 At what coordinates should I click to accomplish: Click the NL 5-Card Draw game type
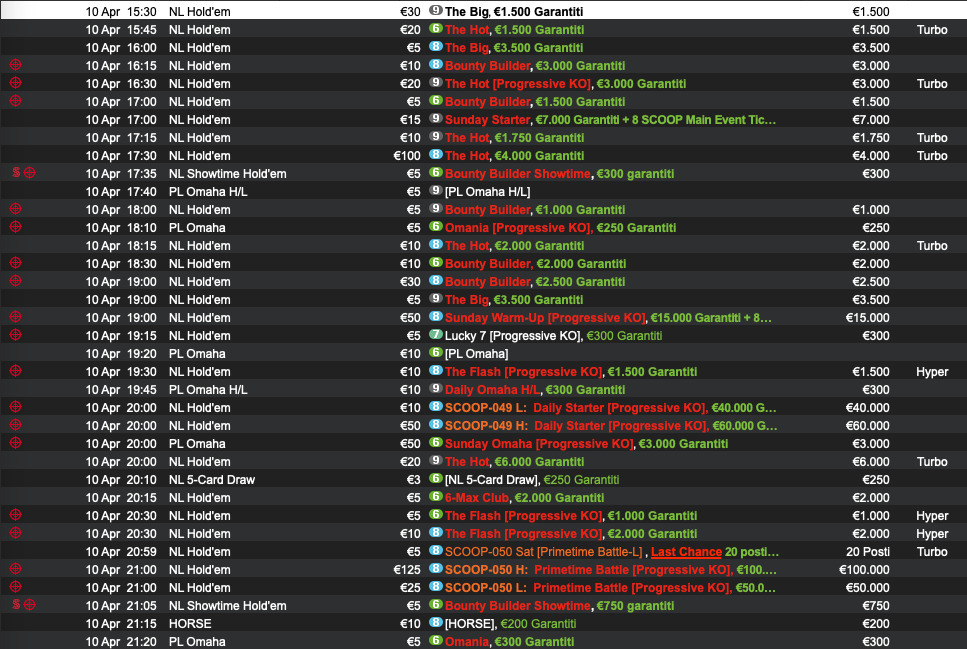[212, 480]
